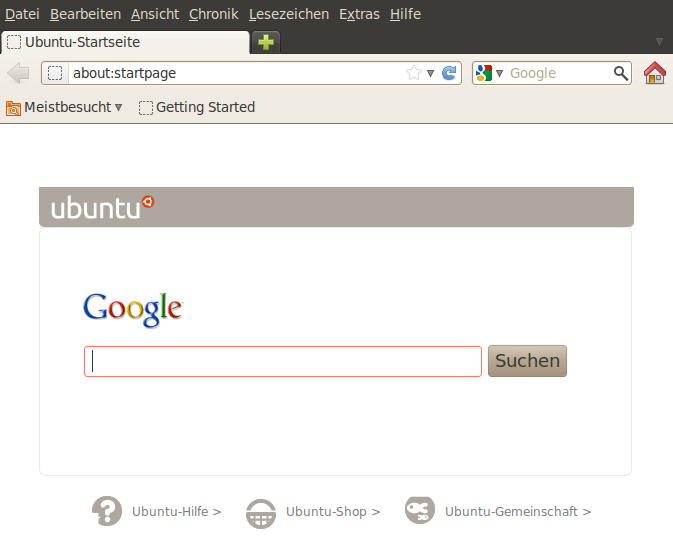Go to the home page icon
673x543 pixels.
pos(655,73)
